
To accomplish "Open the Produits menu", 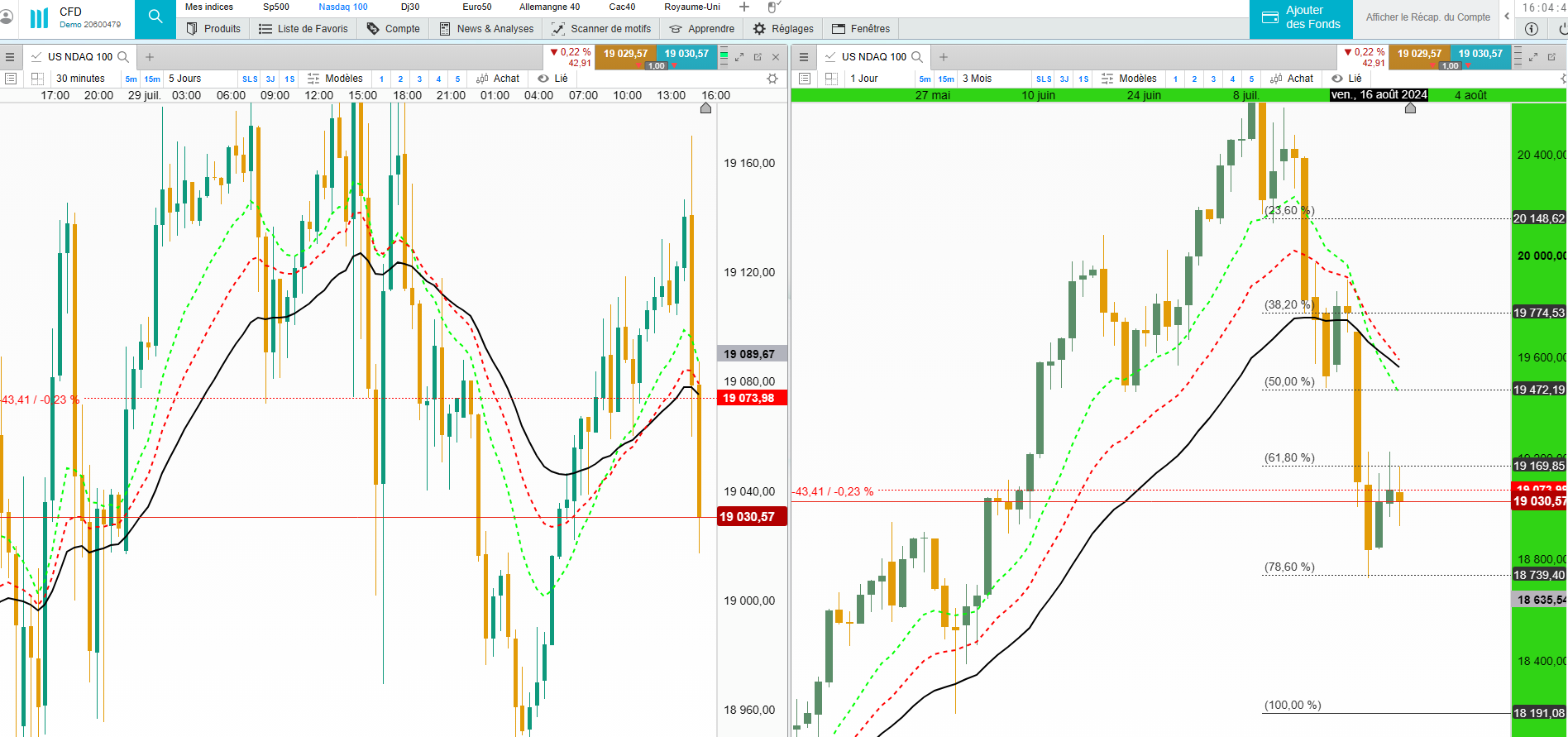I will coord(213,29).
